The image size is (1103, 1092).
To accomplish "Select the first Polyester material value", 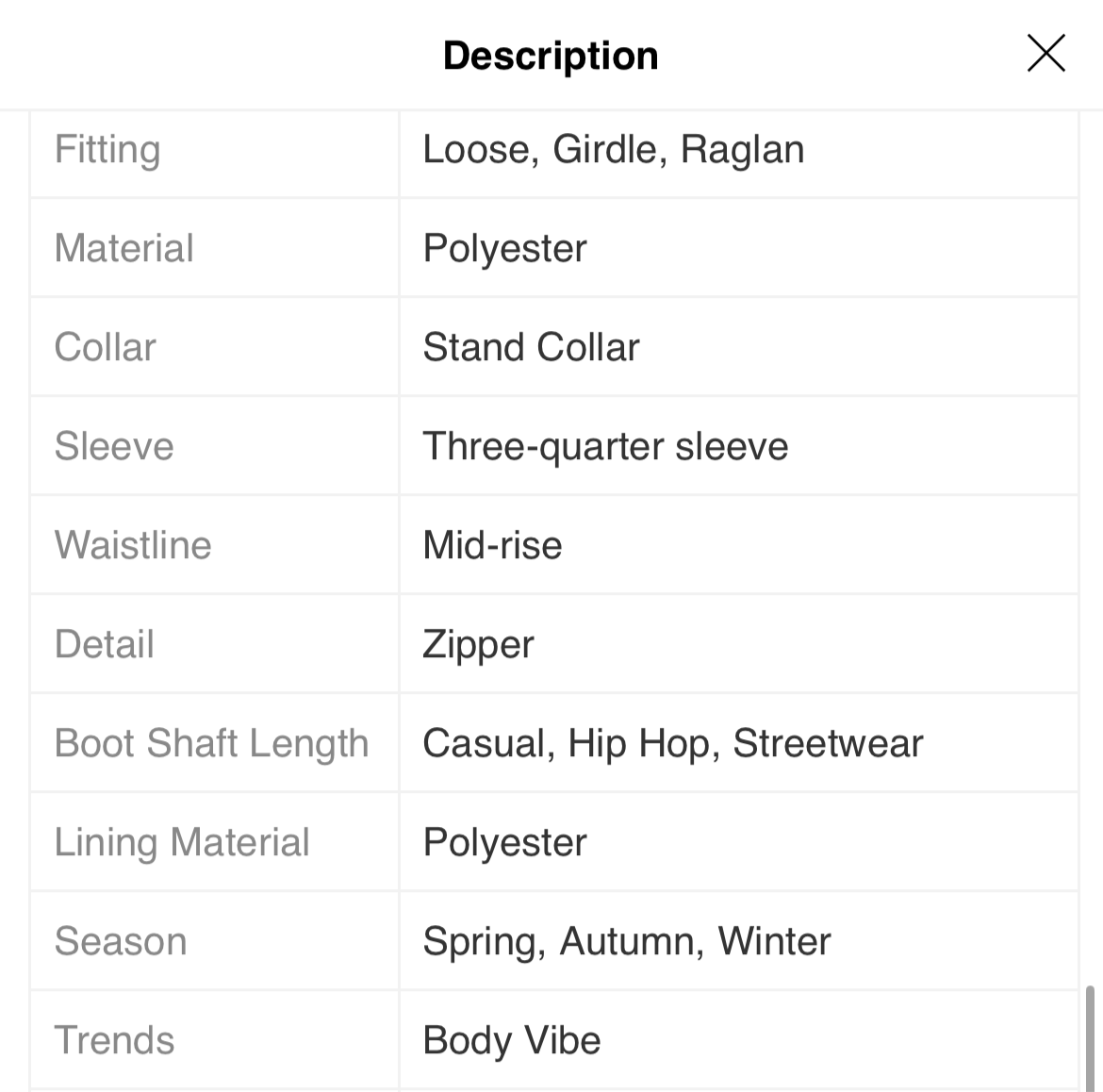I will click(505, 248).
